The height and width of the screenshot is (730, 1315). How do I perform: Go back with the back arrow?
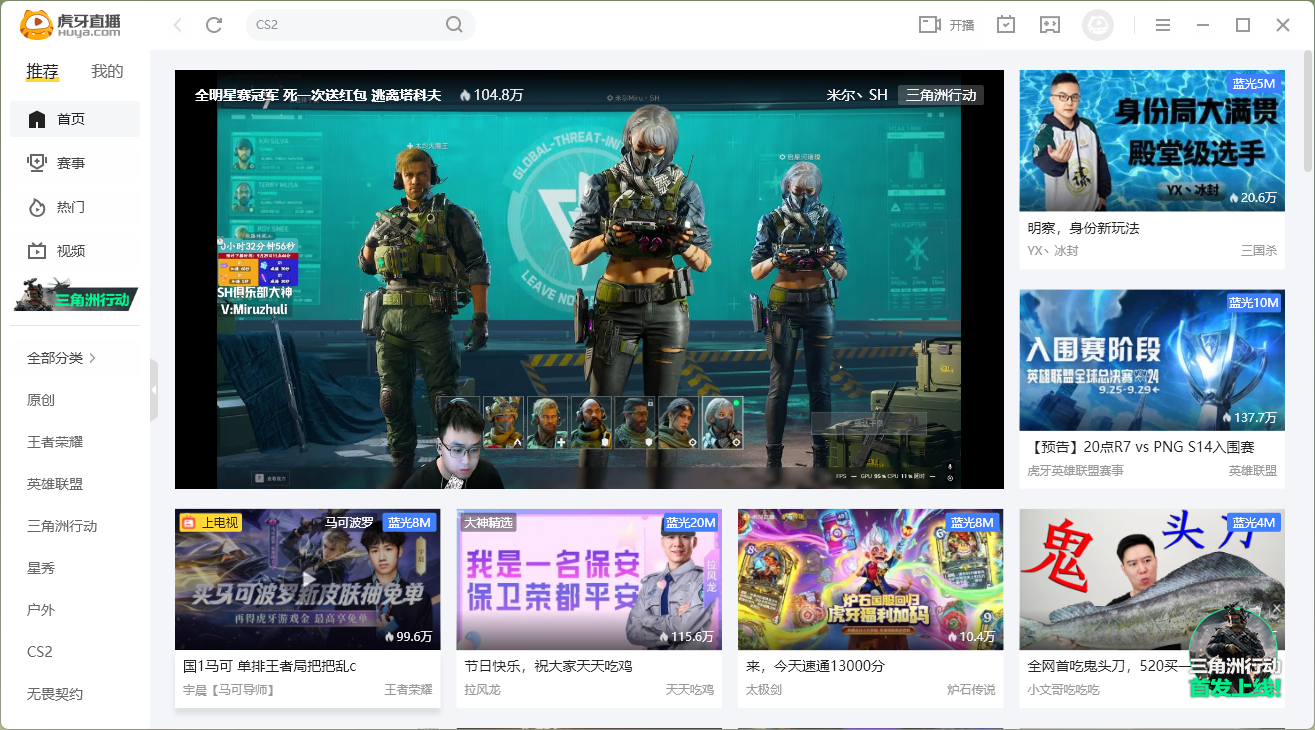pos(178,25)
